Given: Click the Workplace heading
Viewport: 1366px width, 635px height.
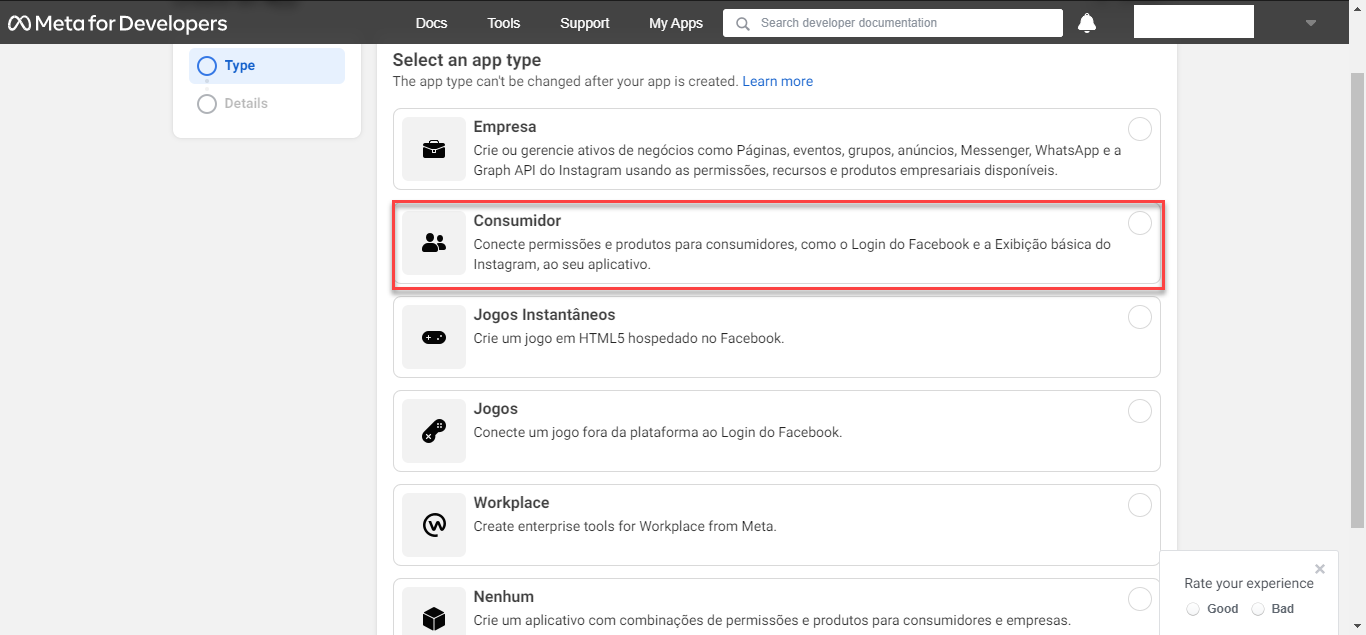Looking at the screenshot, I should pyautogui.click(x=511, y=503).
